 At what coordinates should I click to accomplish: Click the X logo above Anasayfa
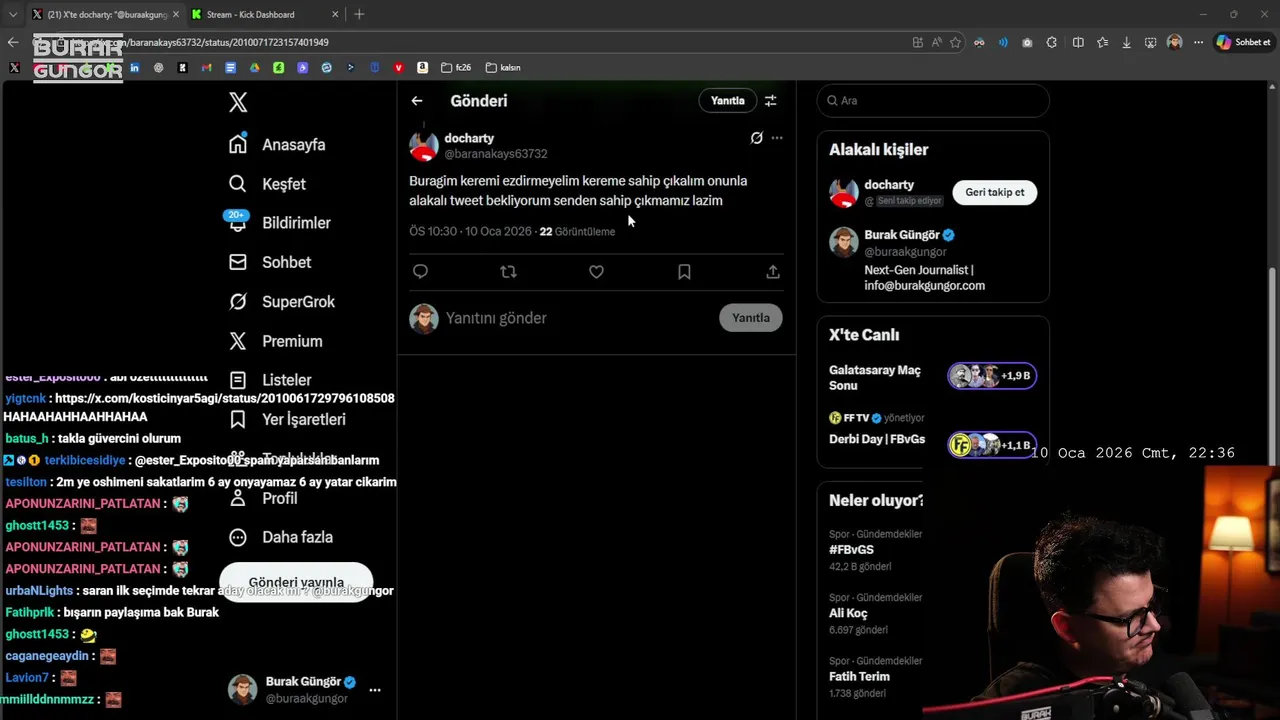coord(238,102)
